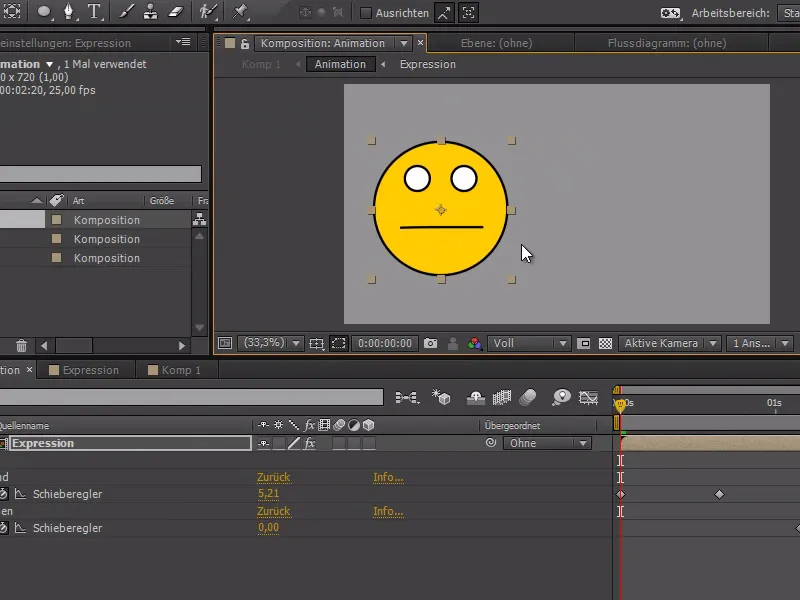The height and width of the screenshot is (600, 800).
Task: Select the Text tool
Action: [x=94, y=11]
